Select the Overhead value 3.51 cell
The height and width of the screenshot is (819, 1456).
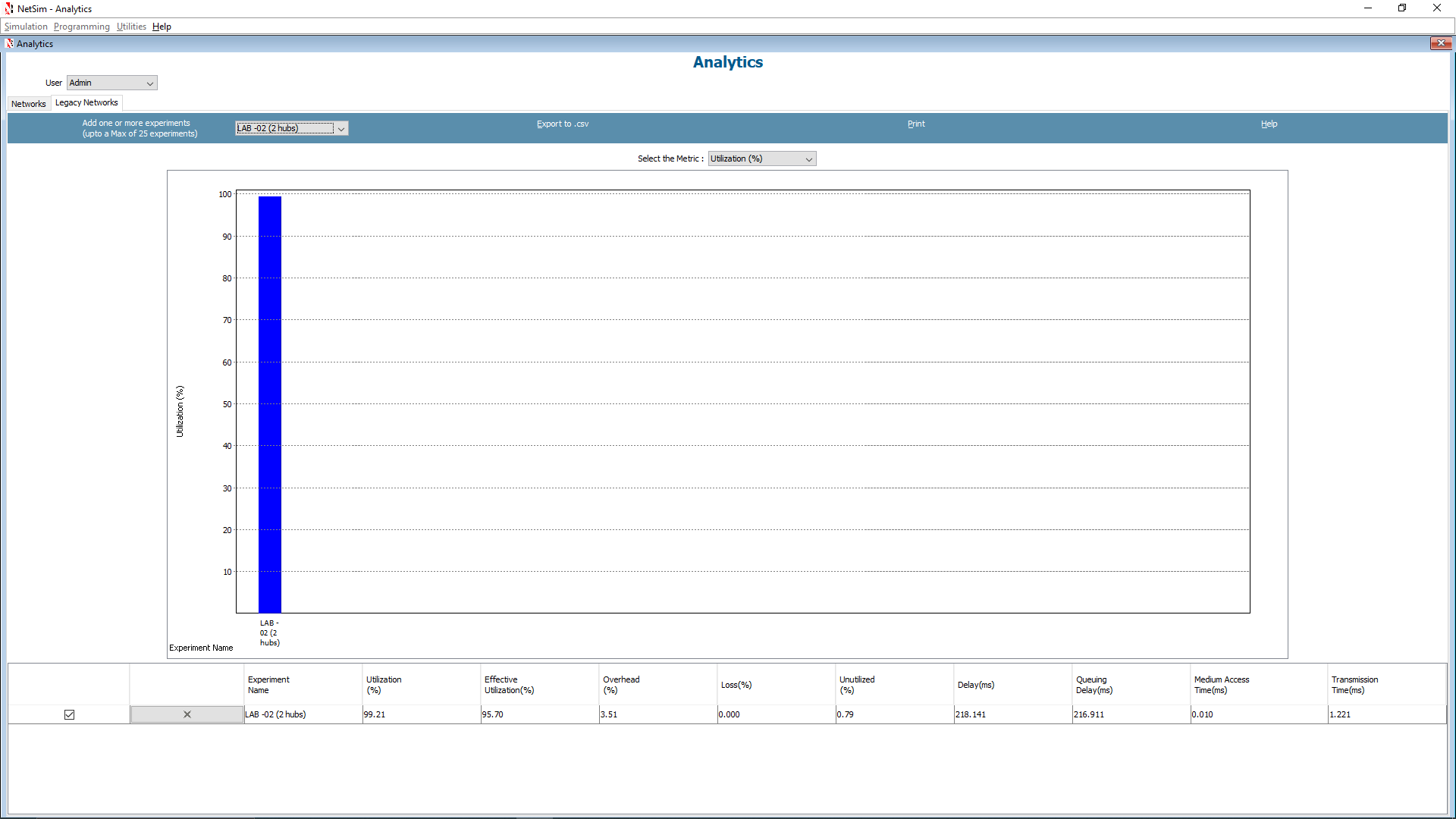[658, 714]
